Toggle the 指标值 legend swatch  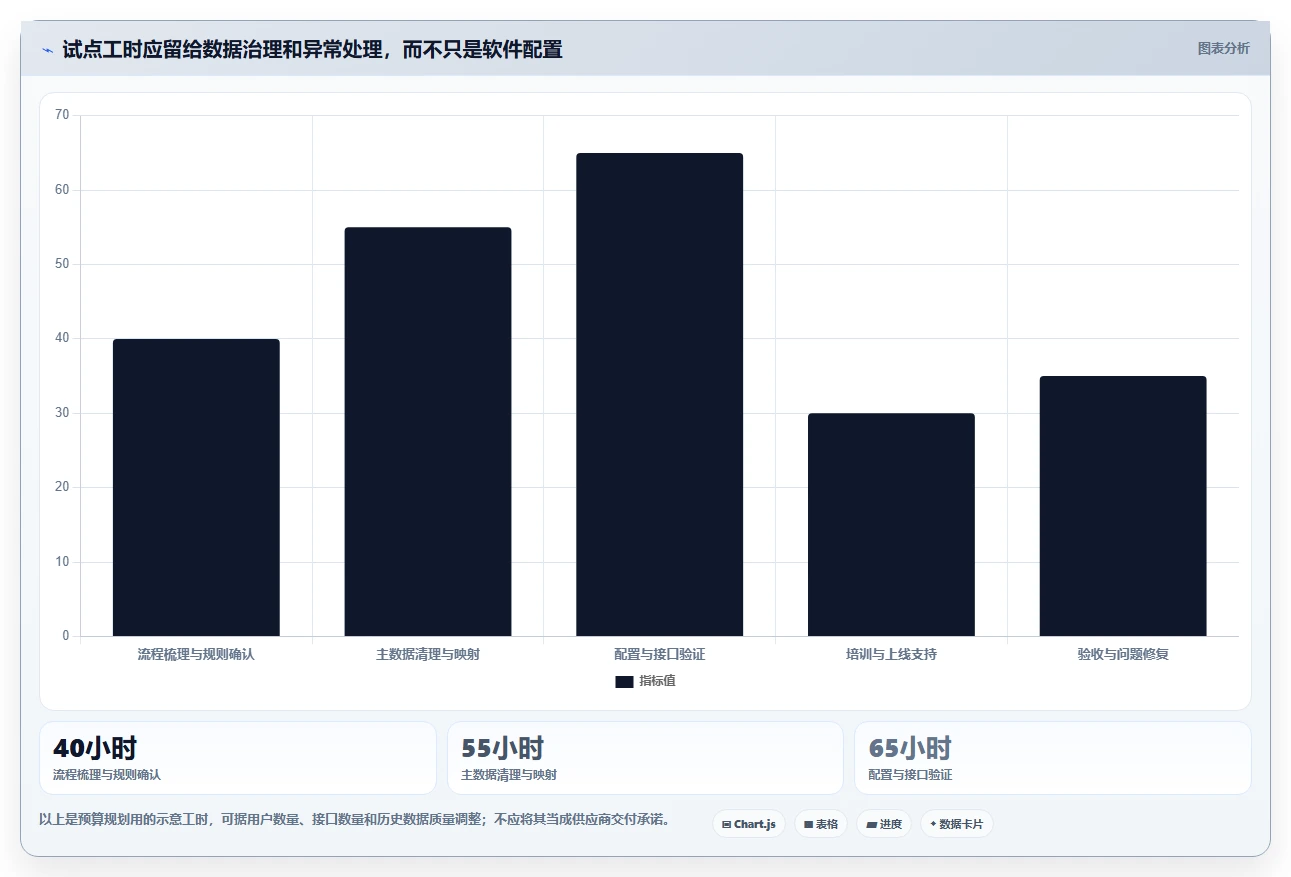(624, 682)
